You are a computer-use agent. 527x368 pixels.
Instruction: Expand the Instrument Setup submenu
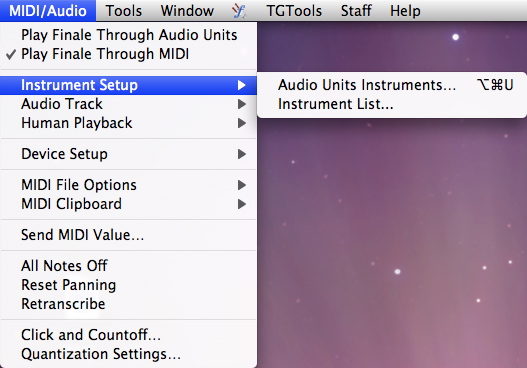coord(128,85)
